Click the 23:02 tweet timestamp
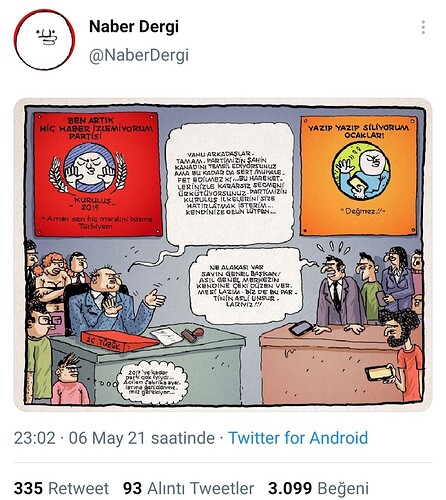Screen dimensions: 446x500 35,438
